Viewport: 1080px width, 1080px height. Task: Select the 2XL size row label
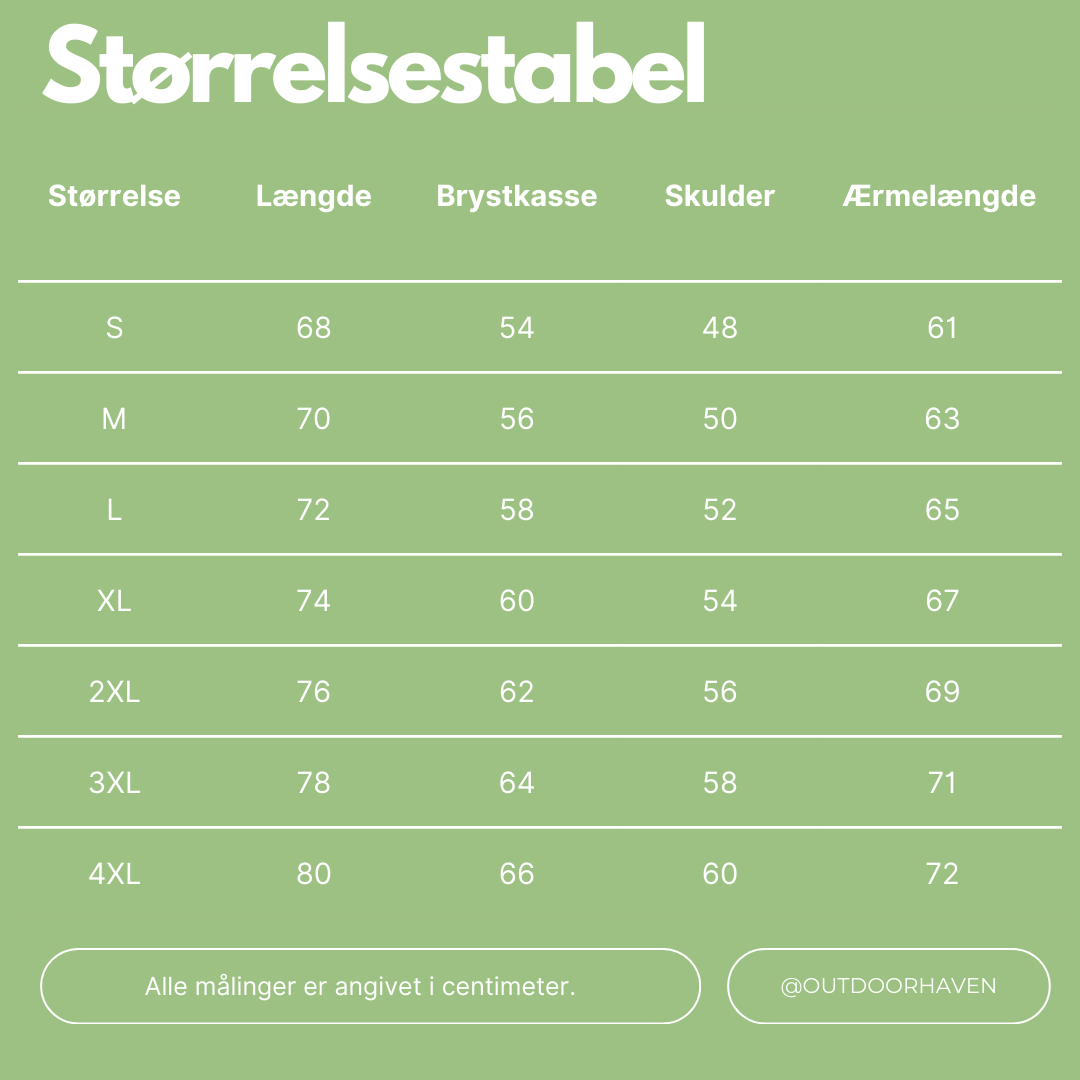pyautogui.click(x=114, y=692)
